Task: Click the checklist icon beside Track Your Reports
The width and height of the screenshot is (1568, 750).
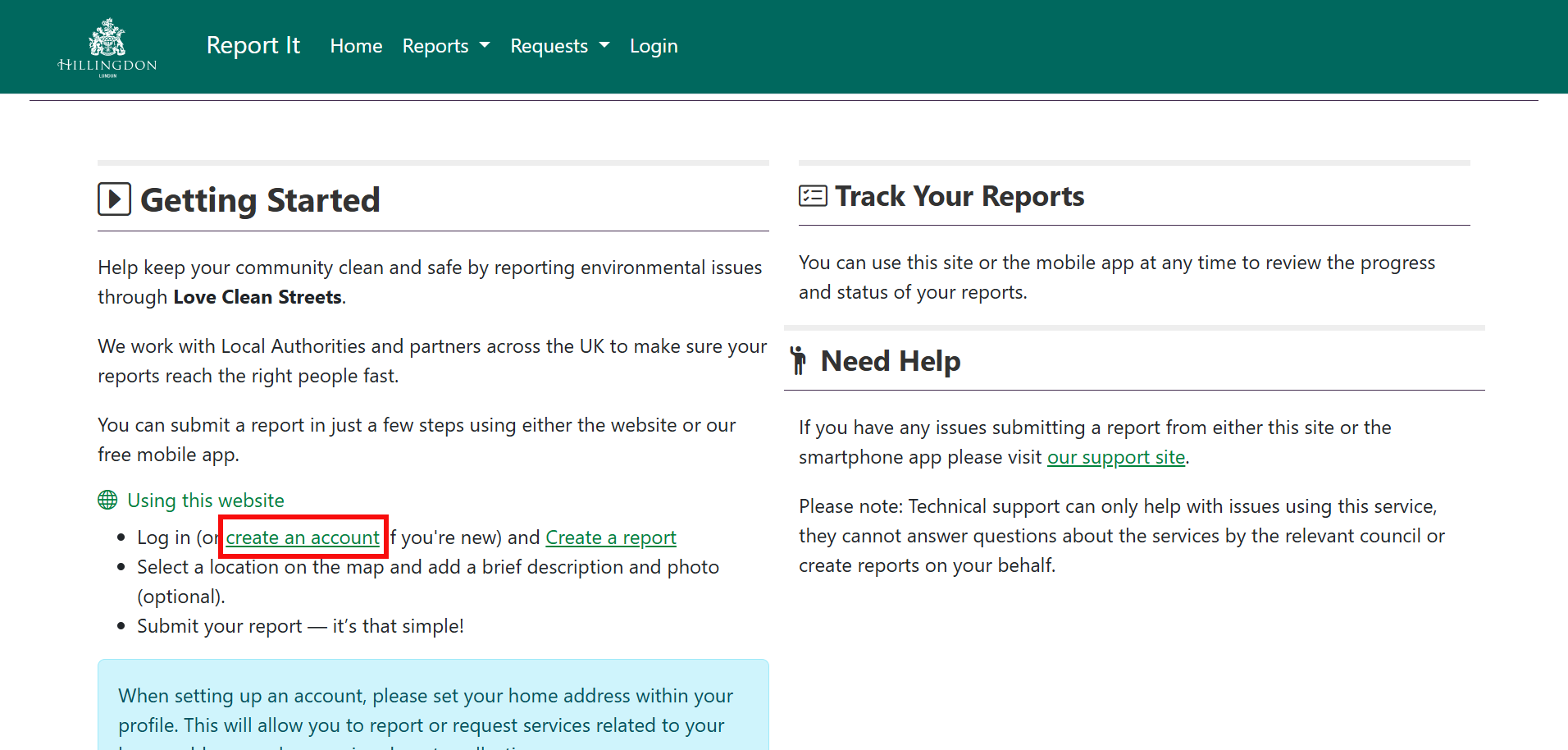Action: pos(813,196)
